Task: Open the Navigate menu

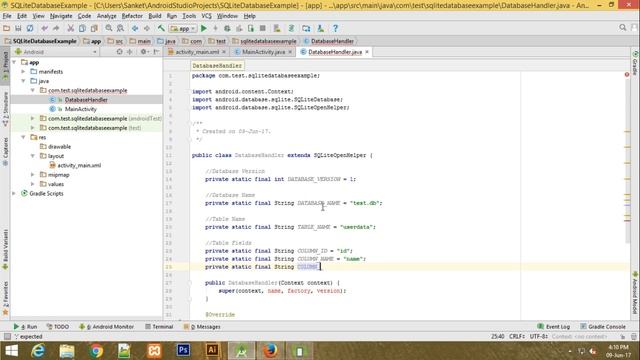Action: coord(61,16)
